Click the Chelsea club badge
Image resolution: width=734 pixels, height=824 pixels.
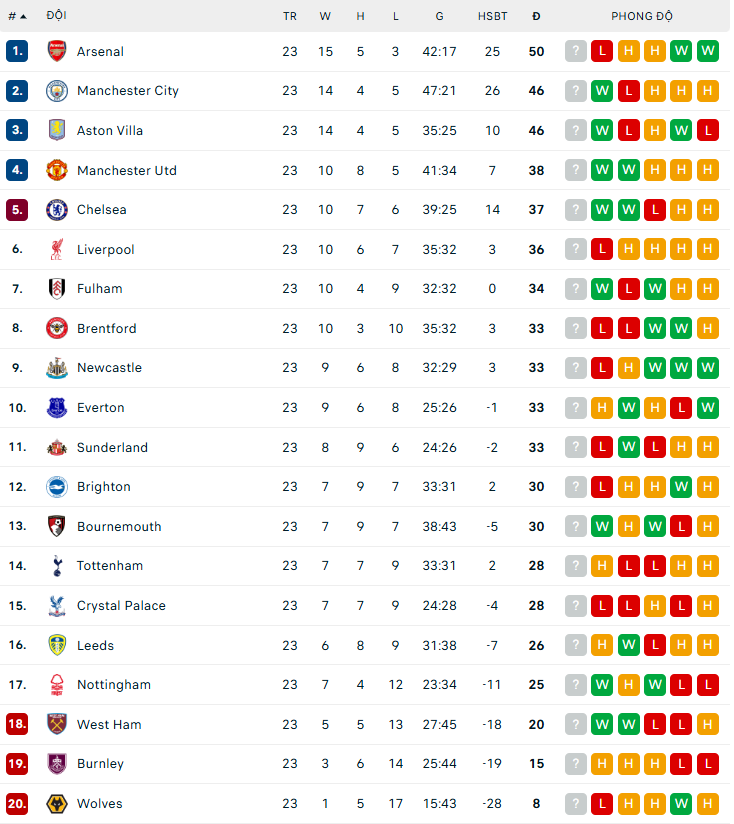(x=56, y=210)
